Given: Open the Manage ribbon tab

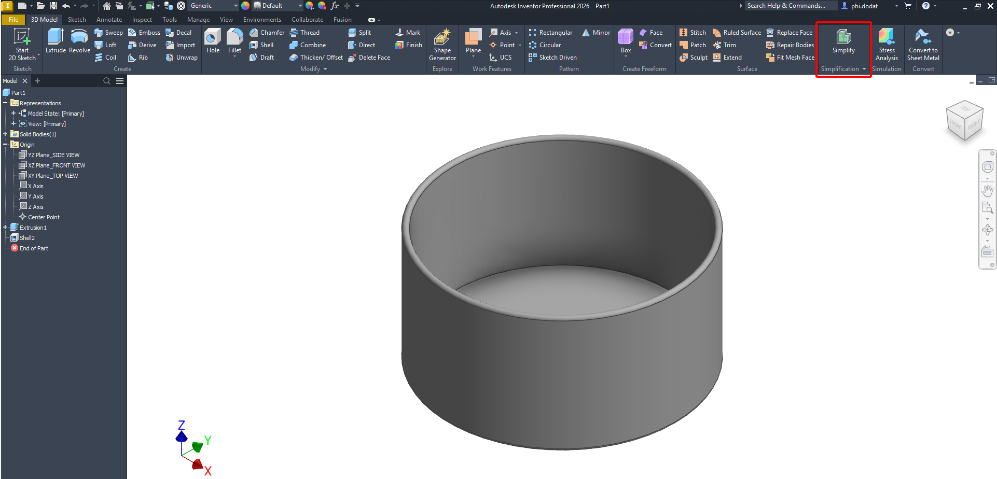Looking at the screenshot, I should (x=198, y=20).
